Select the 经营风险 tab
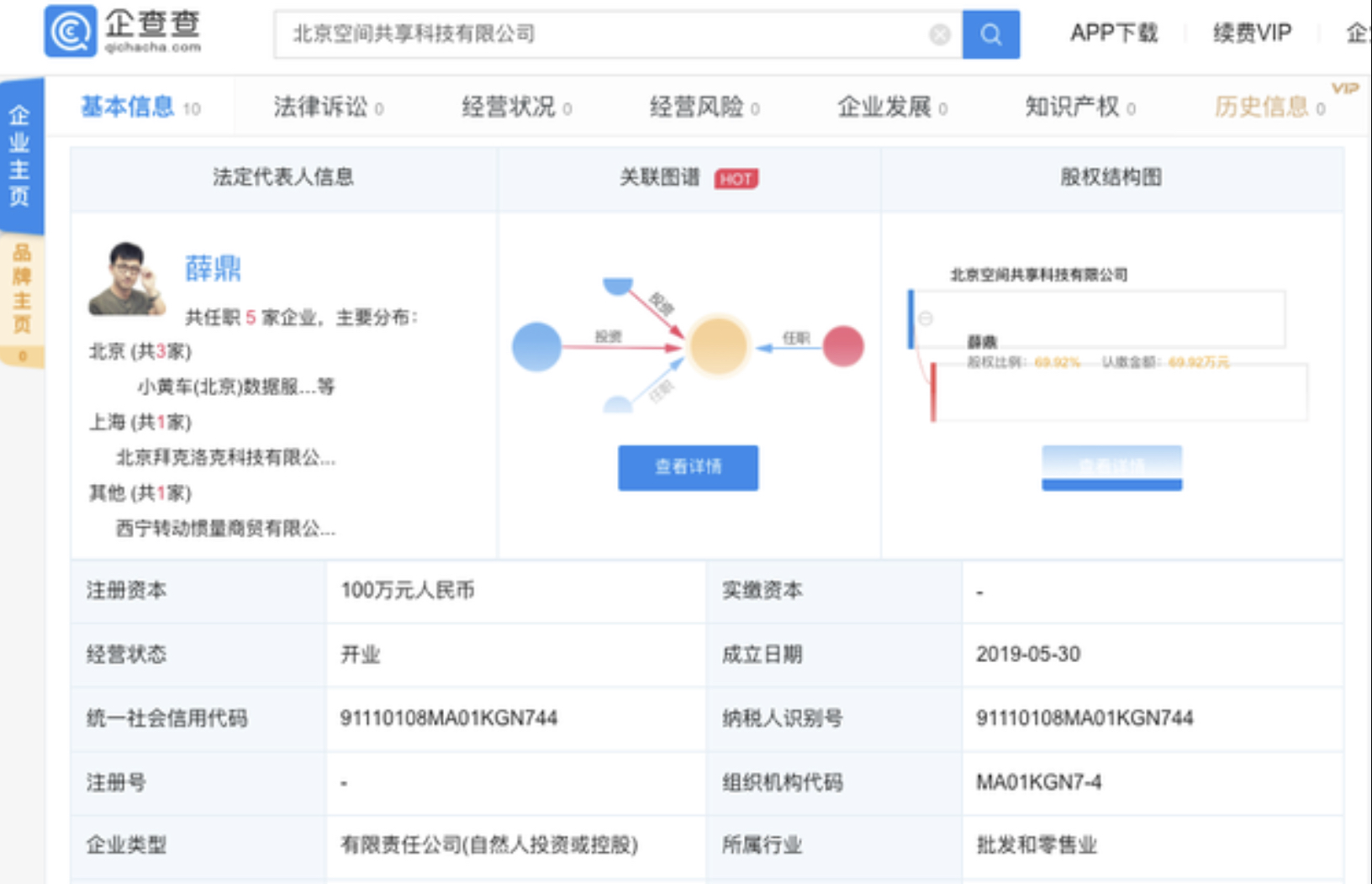This screenshot has height=884, width=1372. (x=696, y=107)
